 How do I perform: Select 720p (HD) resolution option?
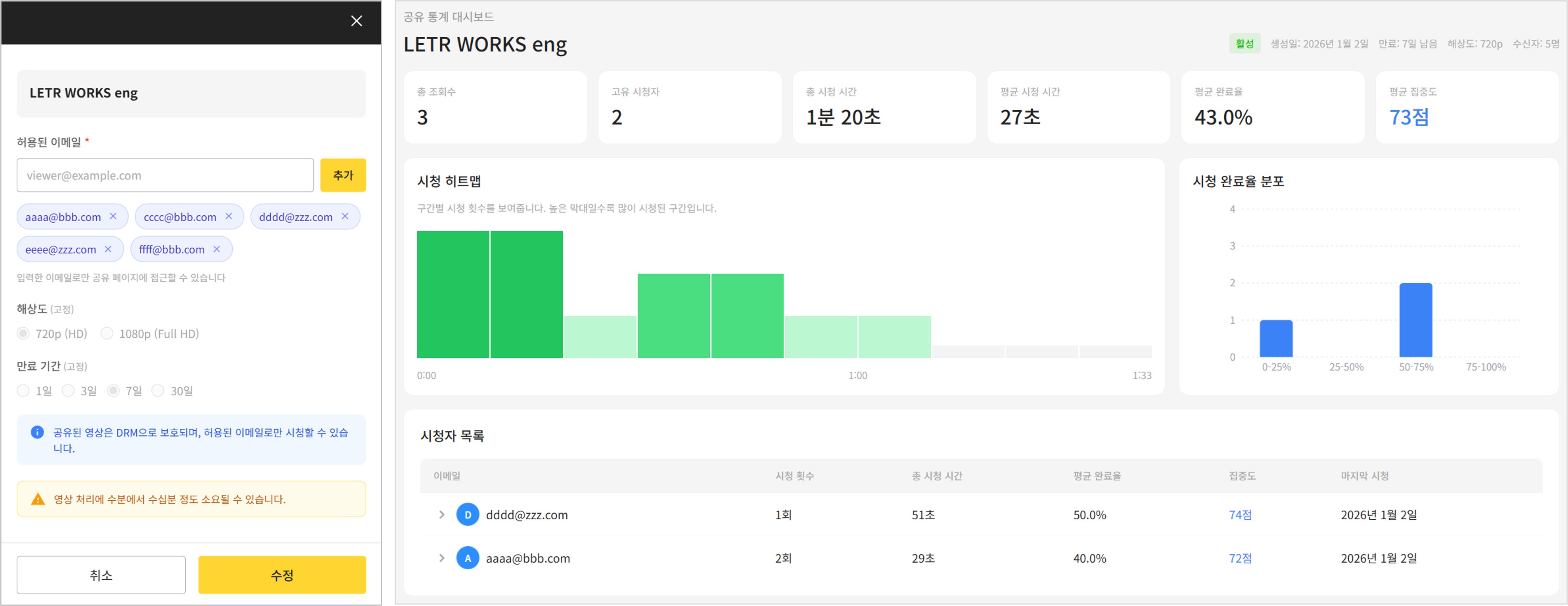coord(24,333)
